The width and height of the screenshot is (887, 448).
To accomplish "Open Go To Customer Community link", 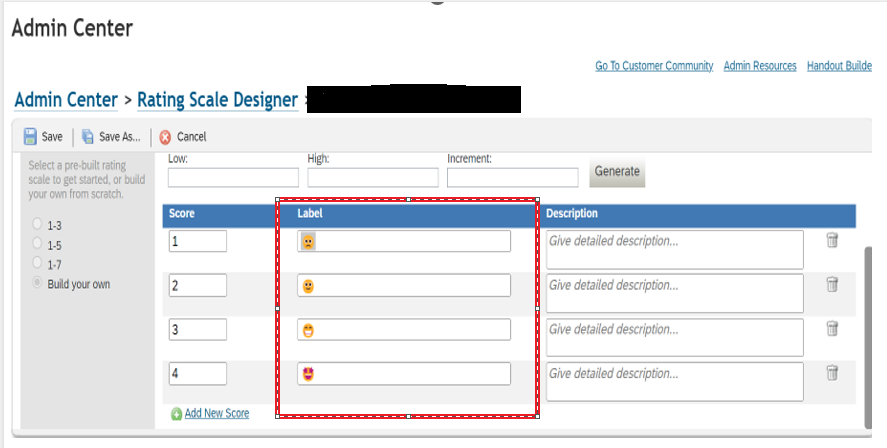I will pos(654,66).
